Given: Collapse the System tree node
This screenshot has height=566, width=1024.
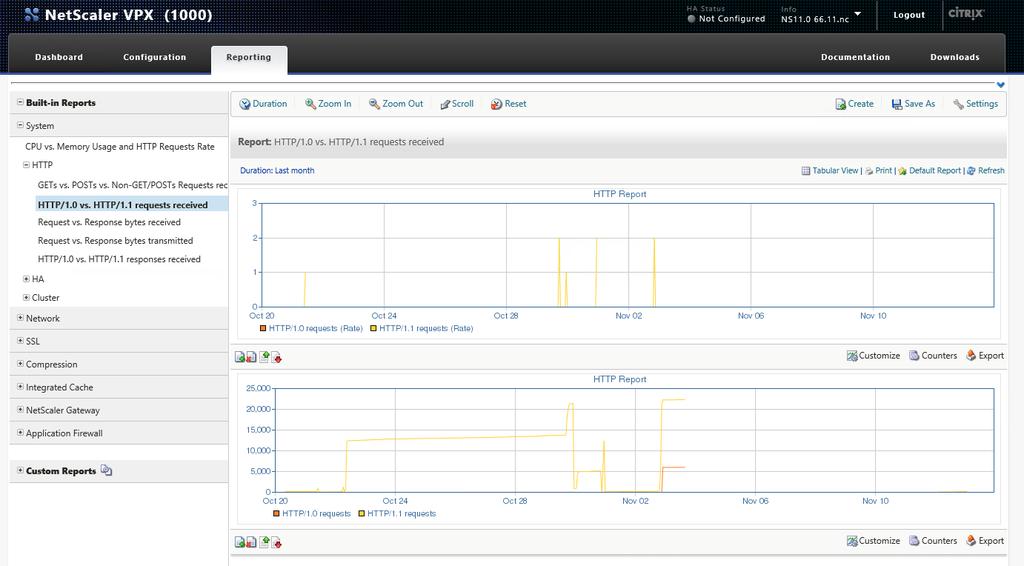Looking at the screenshot, I should tap(20, 125).
